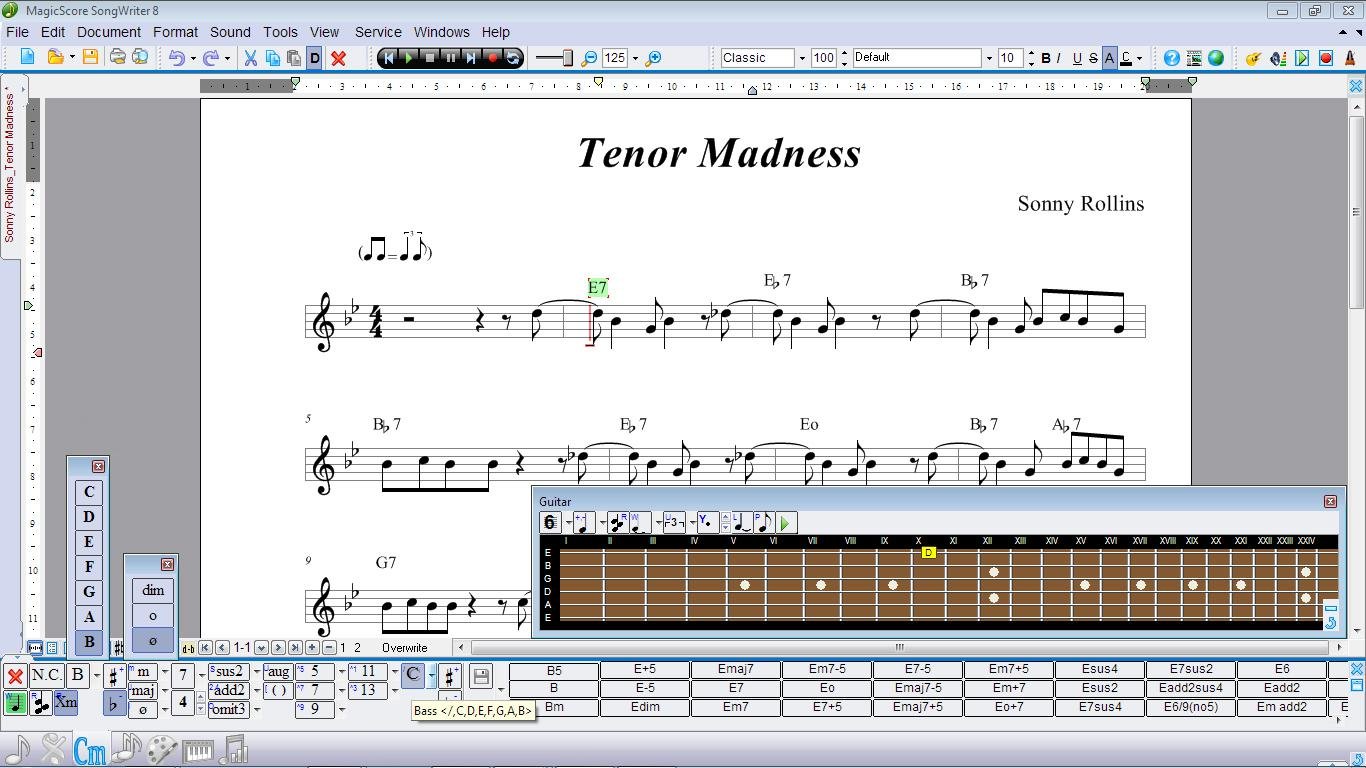This screenshot has width=1366, height=768.
Task: Toggle the Xm chord mode button
Action: (66, 703)
